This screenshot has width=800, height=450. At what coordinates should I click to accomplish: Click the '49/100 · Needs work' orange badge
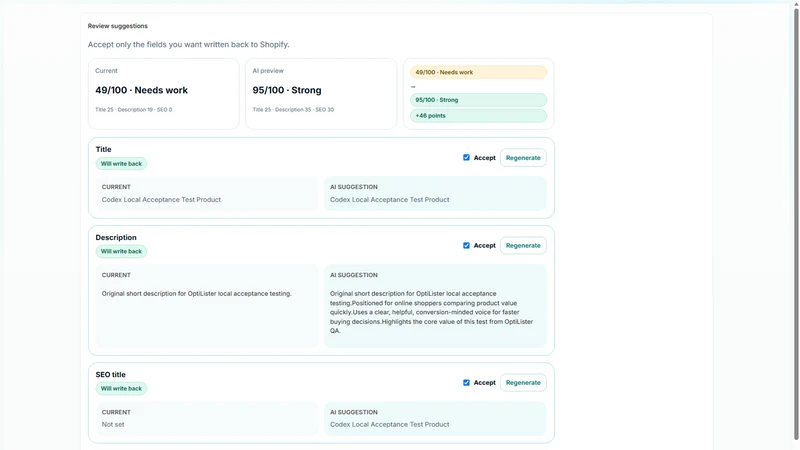[478, 72]
